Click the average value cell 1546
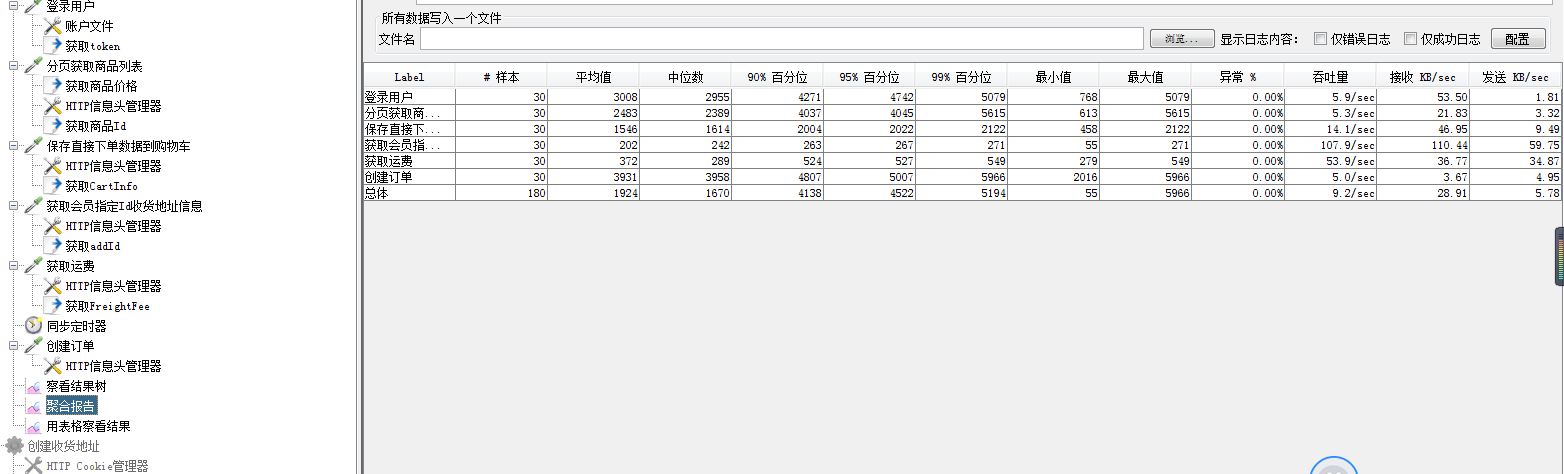 pyautogui.click(x=593, y=129)
